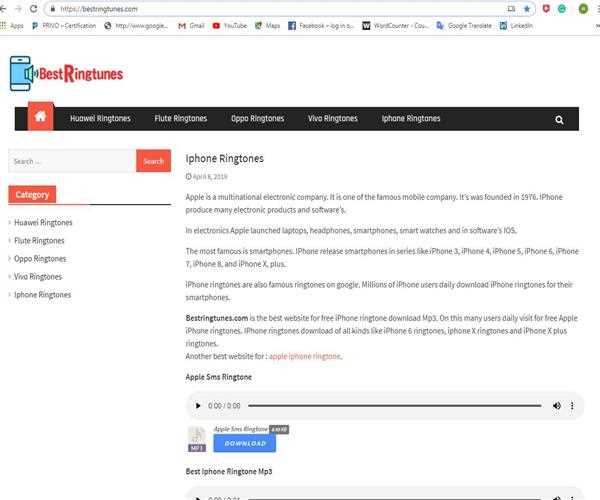Image resolution: width=600 pixels, height=500 pixels.
Task: Click the home icon in navigation bar
Action: click(40, 118)
